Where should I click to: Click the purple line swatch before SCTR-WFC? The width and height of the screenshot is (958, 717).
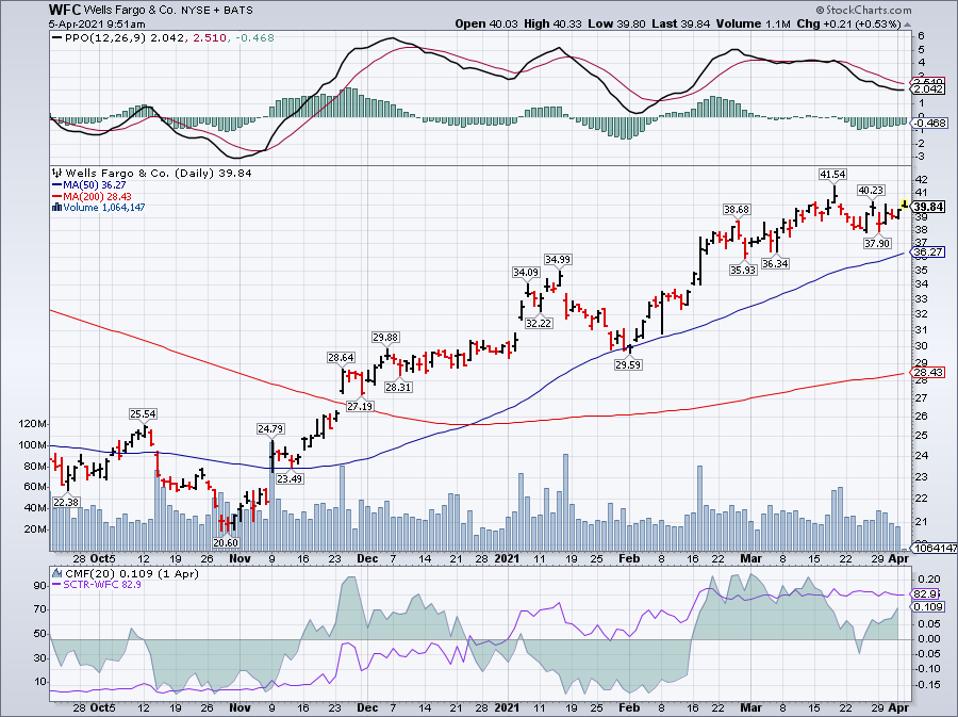(x=57, y=584)
